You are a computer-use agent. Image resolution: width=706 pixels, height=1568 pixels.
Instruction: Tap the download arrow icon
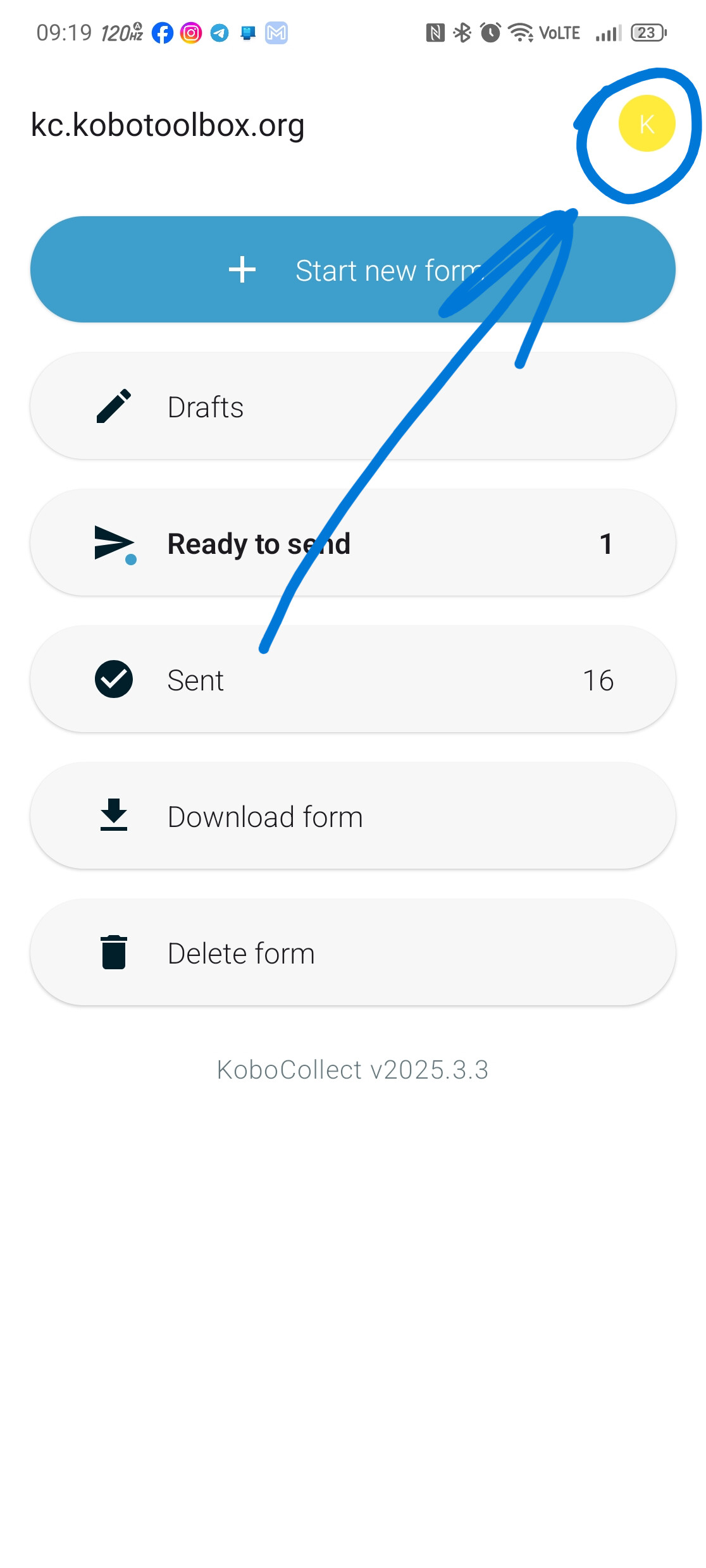click(x=114, y=814)
